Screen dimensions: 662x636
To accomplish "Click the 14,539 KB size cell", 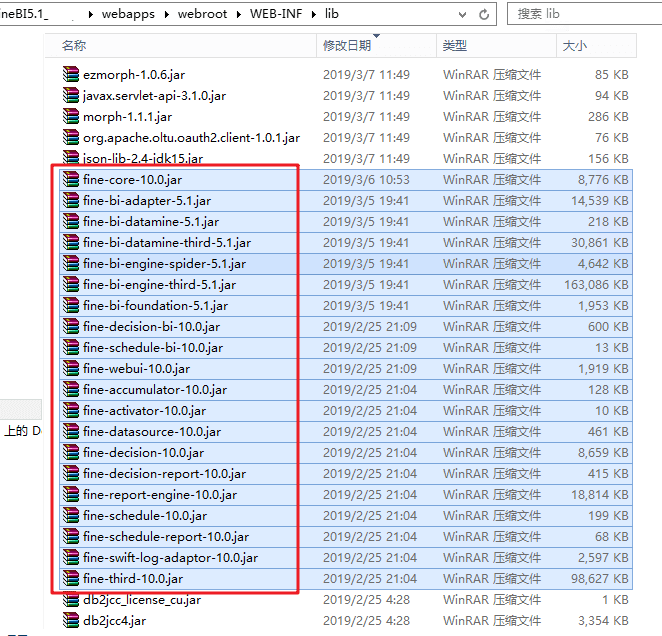I will 600,201.
